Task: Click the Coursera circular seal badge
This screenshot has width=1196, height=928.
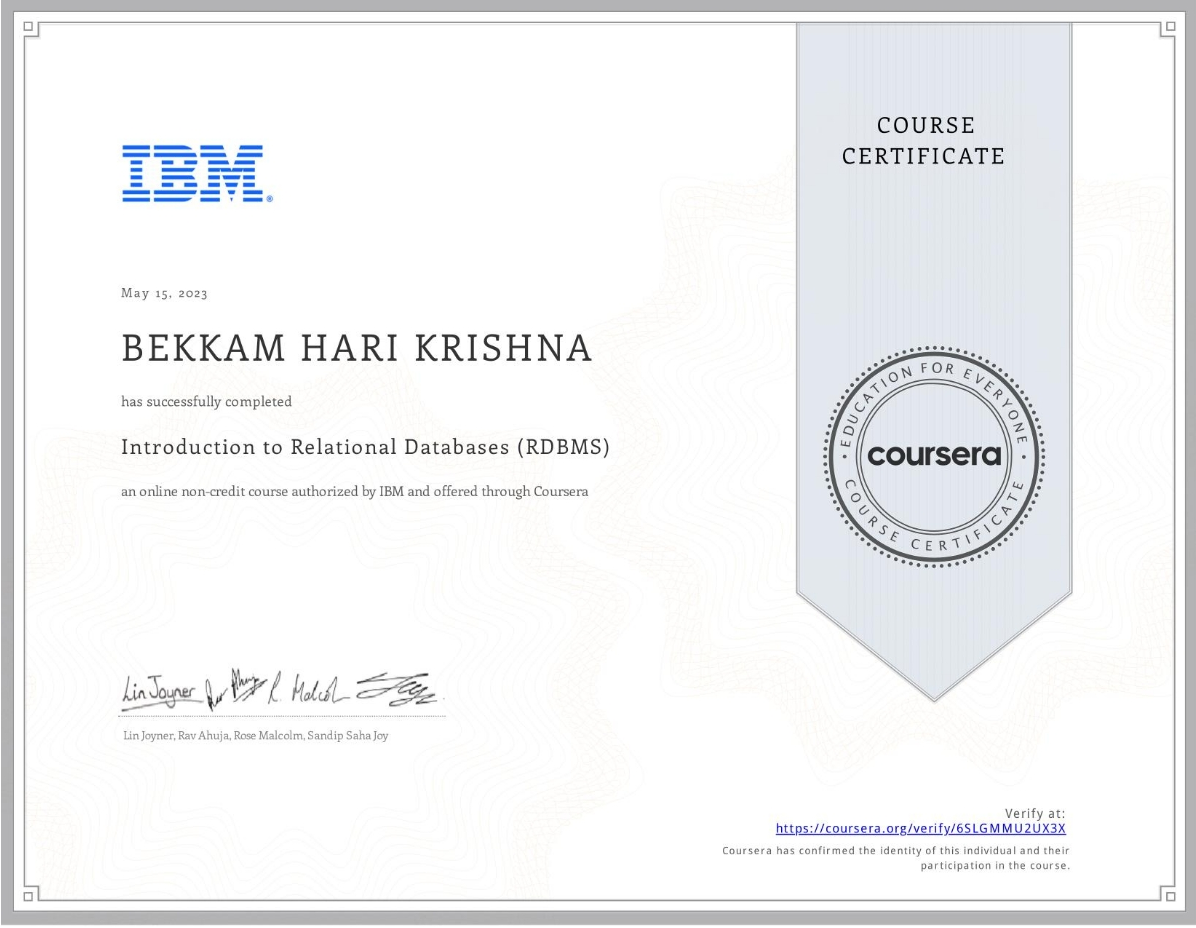Action: tap(934, 455)
